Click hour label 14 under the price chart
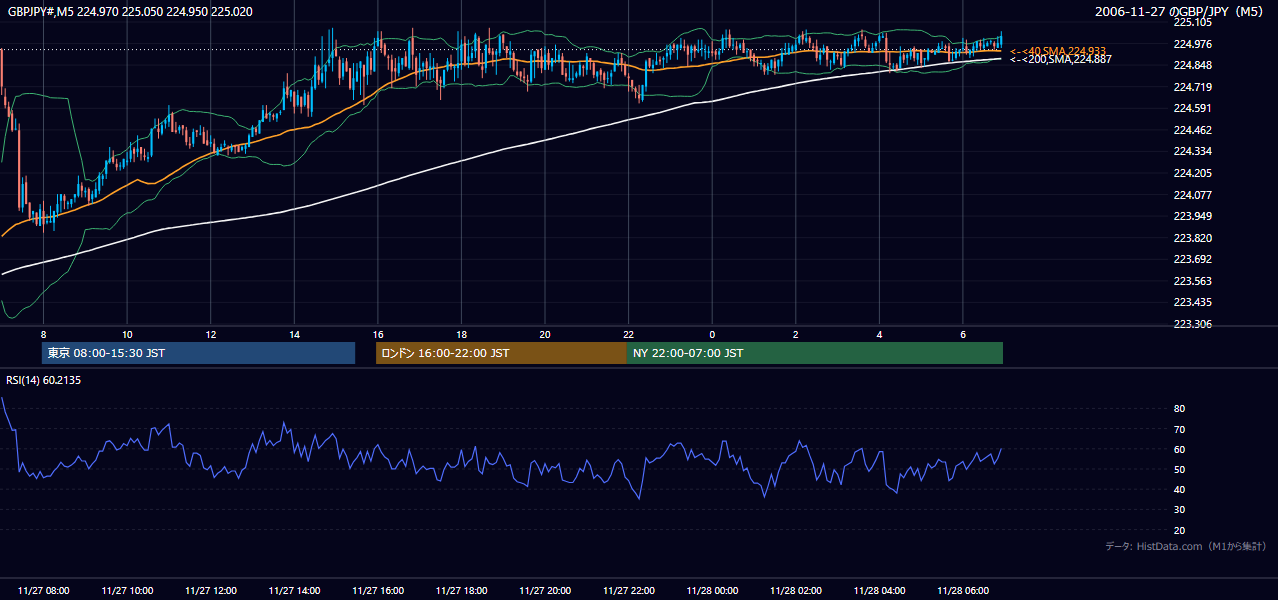Screen dimensions: 1278x600 click(294, 334)
